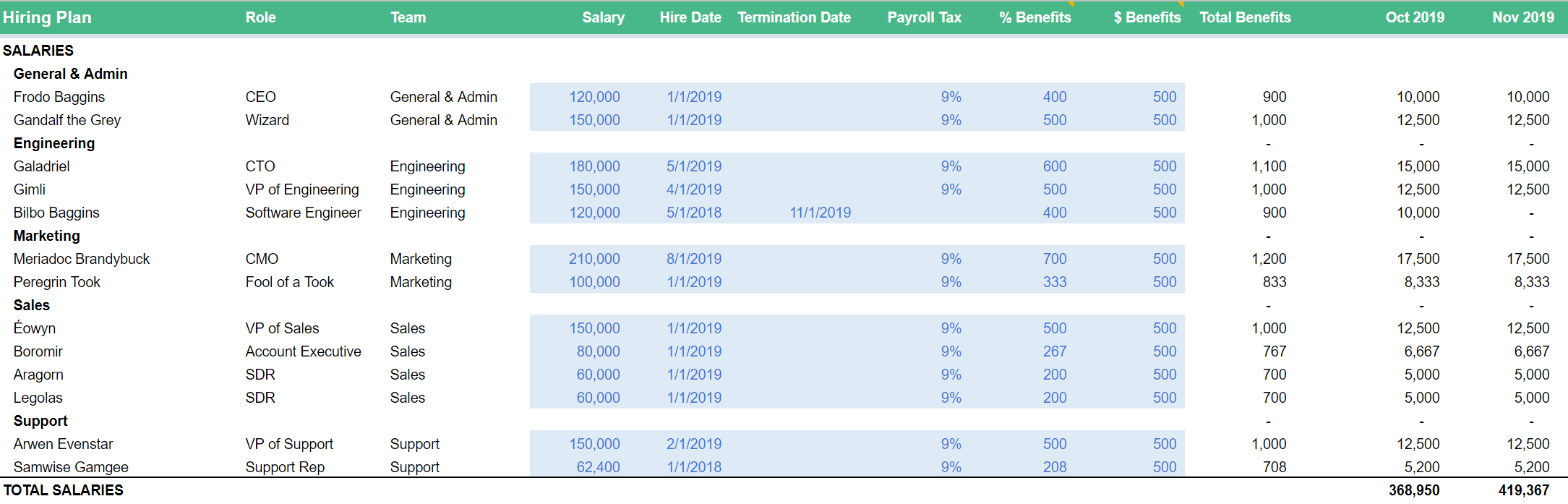
Task: Select Samwise Gamgee's salary 62,400 cell
Action: pos(598,467)
